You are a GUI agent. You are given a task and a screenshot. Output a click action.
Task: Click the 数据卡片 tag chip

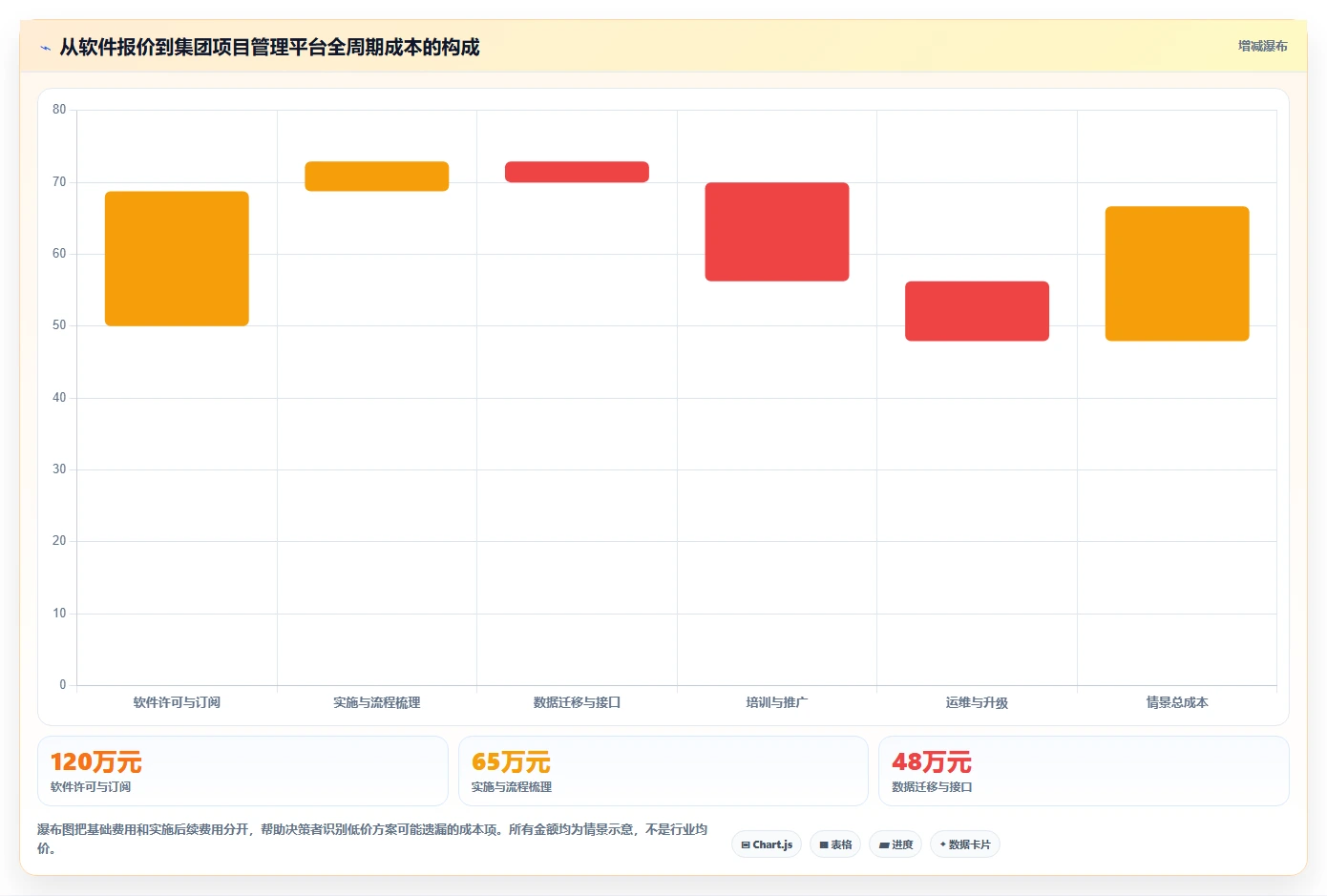click(x=965, y=844)
